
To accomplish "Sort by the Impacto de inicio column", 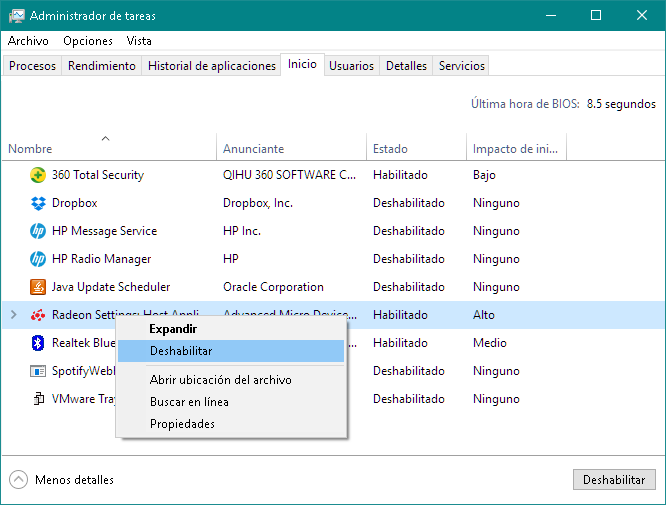I will [515, 149].
